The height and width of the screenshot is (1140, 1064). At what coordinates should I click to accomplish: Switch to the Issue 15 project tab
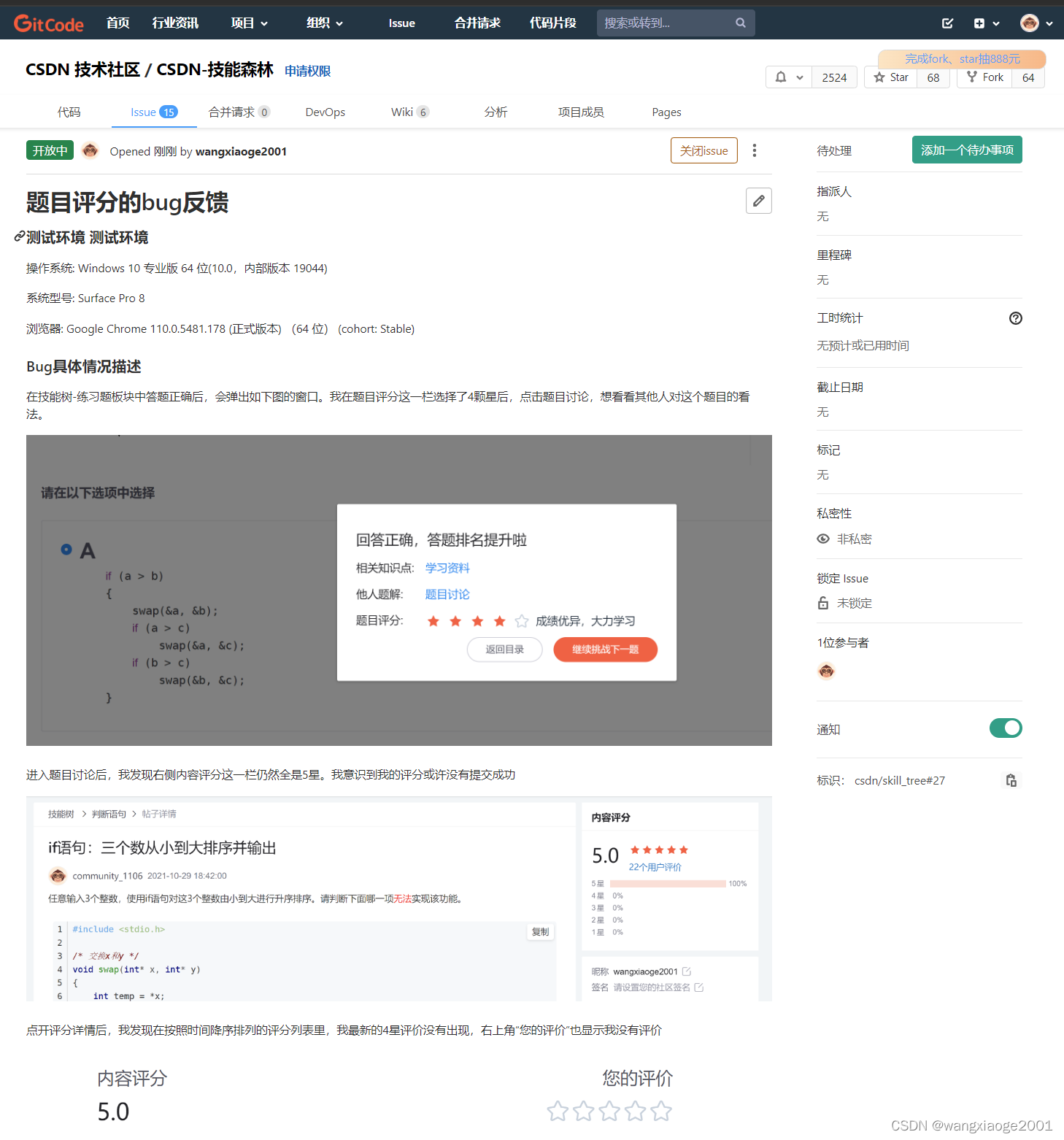[154, 112]
